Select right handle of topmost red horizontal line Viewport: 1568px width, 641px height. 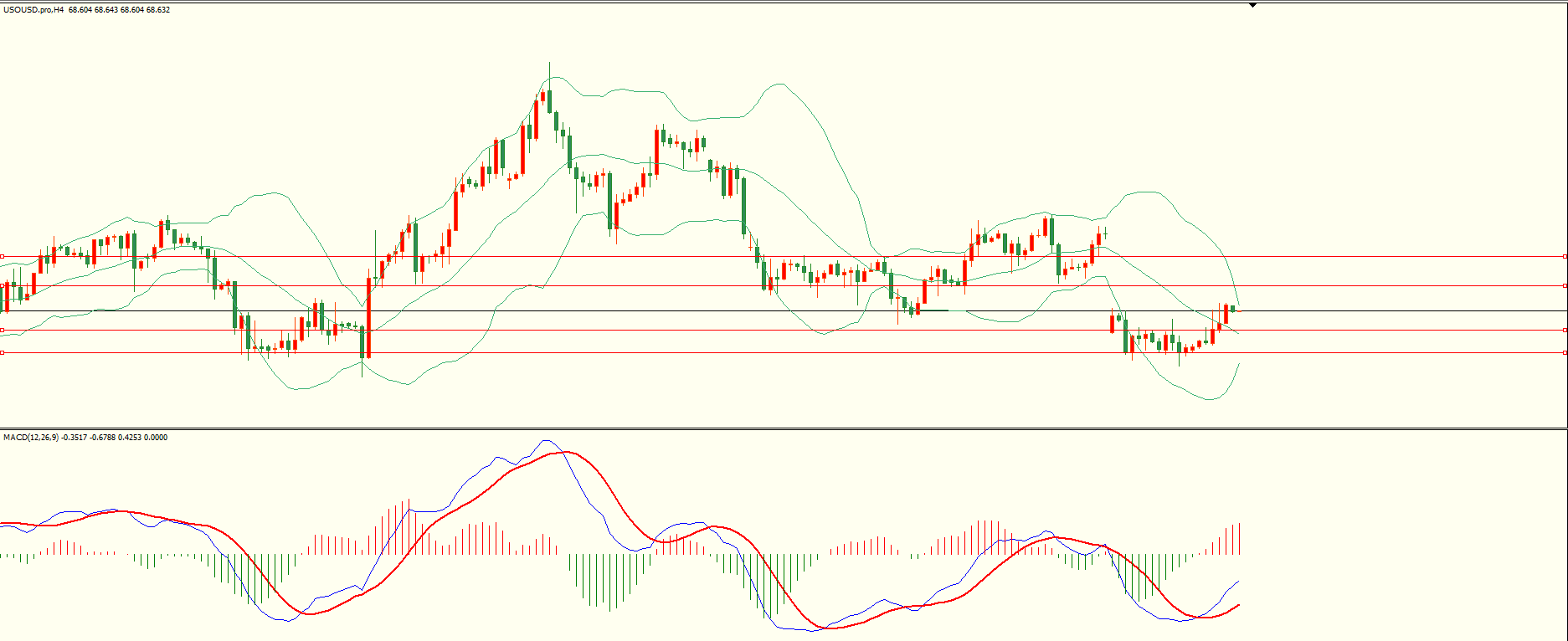click(x=1565, y=257)
